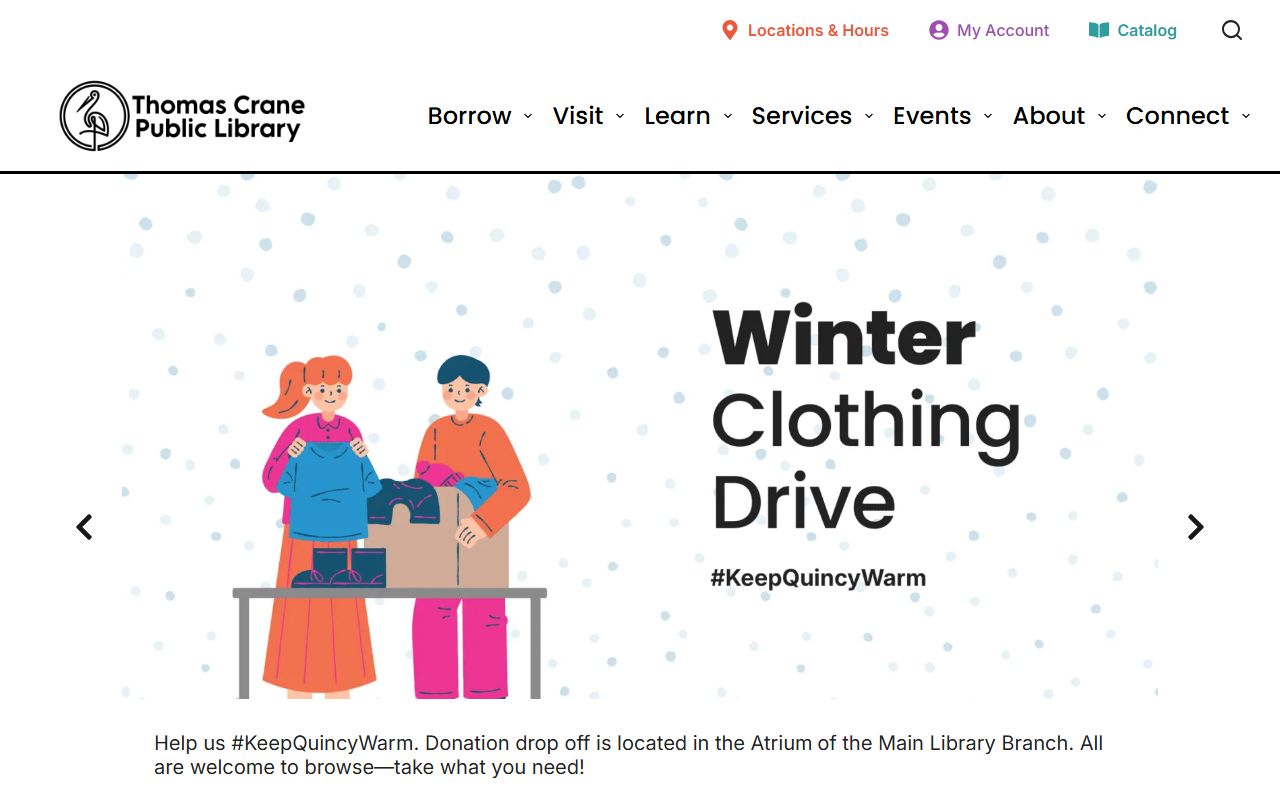Click the My Account person icon
The image size is (1280, 800).
[938, 30]
